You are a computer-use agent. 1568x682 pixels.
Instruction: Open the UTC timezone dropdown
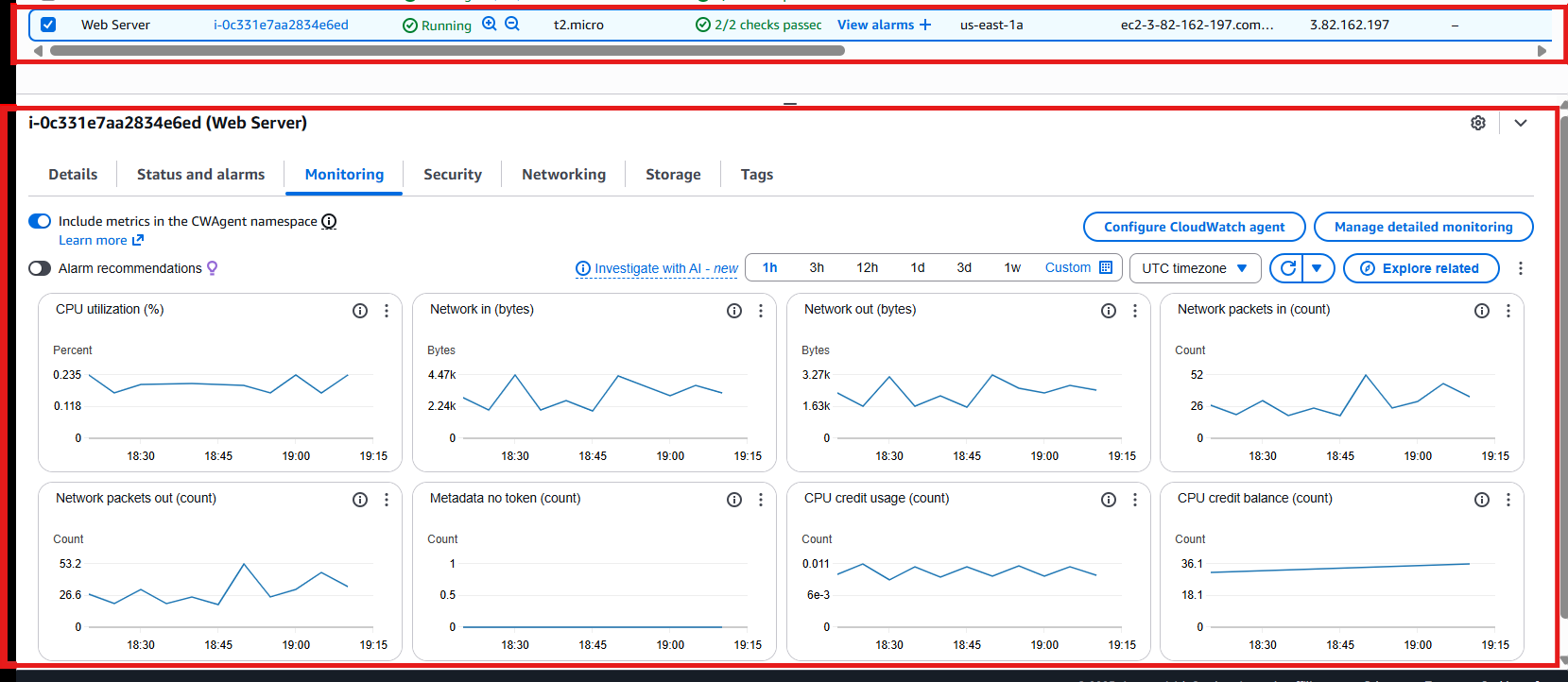1195,268
